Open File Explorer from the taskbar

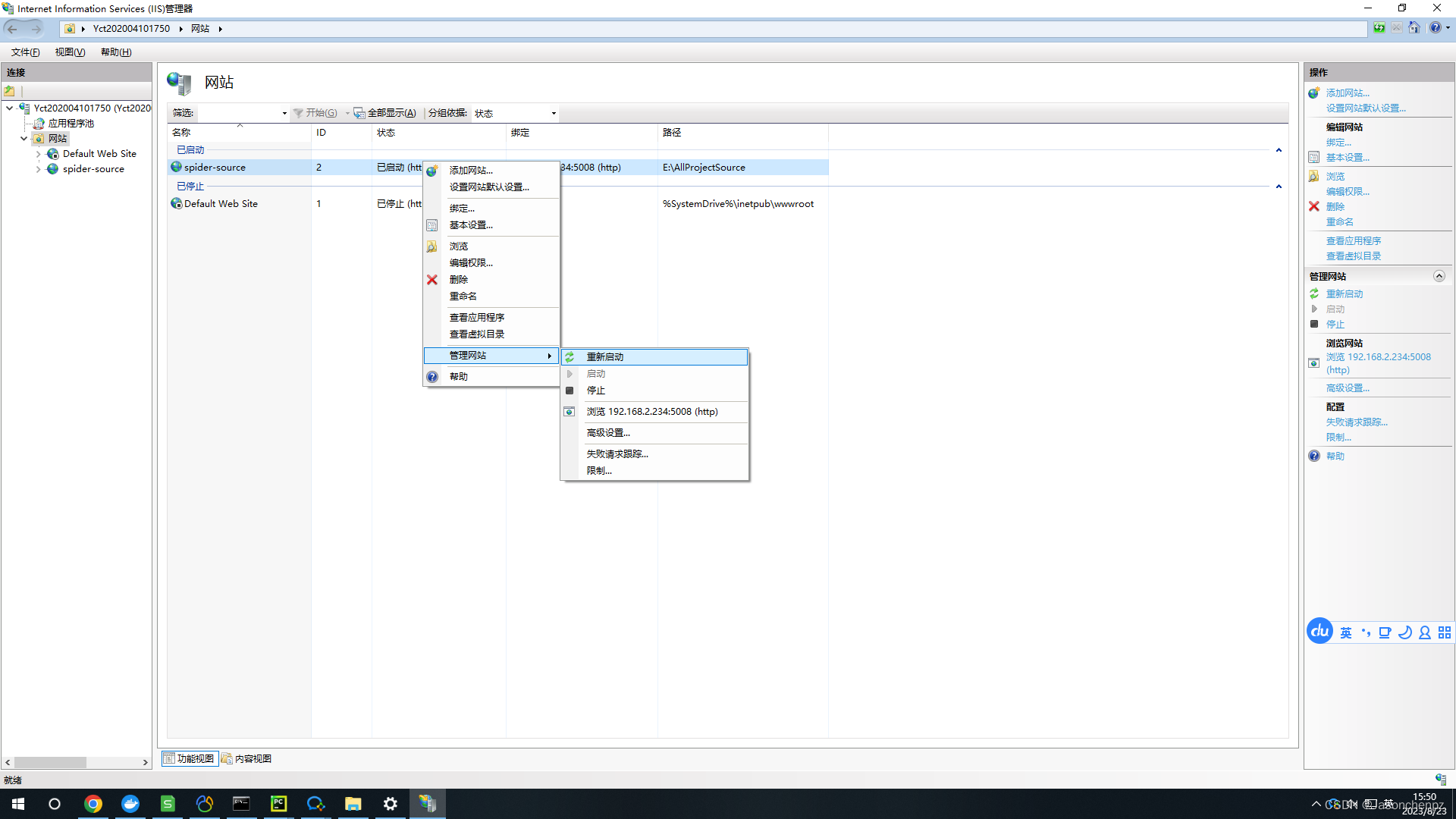[353, 804]
